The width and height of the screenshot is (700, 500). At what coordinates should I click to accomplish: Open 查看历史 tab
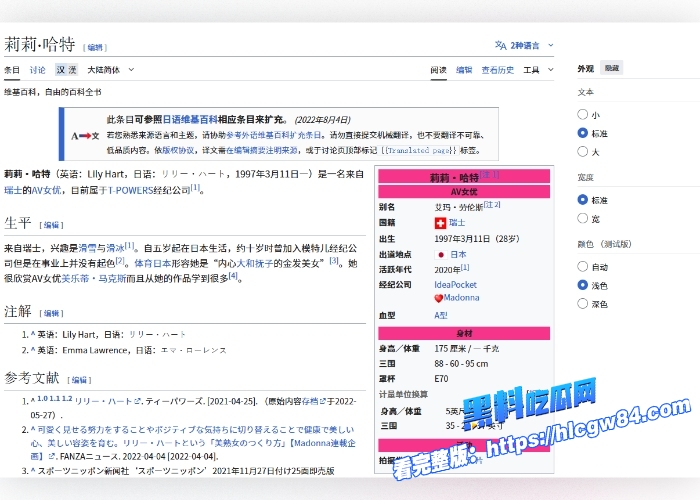497,70
